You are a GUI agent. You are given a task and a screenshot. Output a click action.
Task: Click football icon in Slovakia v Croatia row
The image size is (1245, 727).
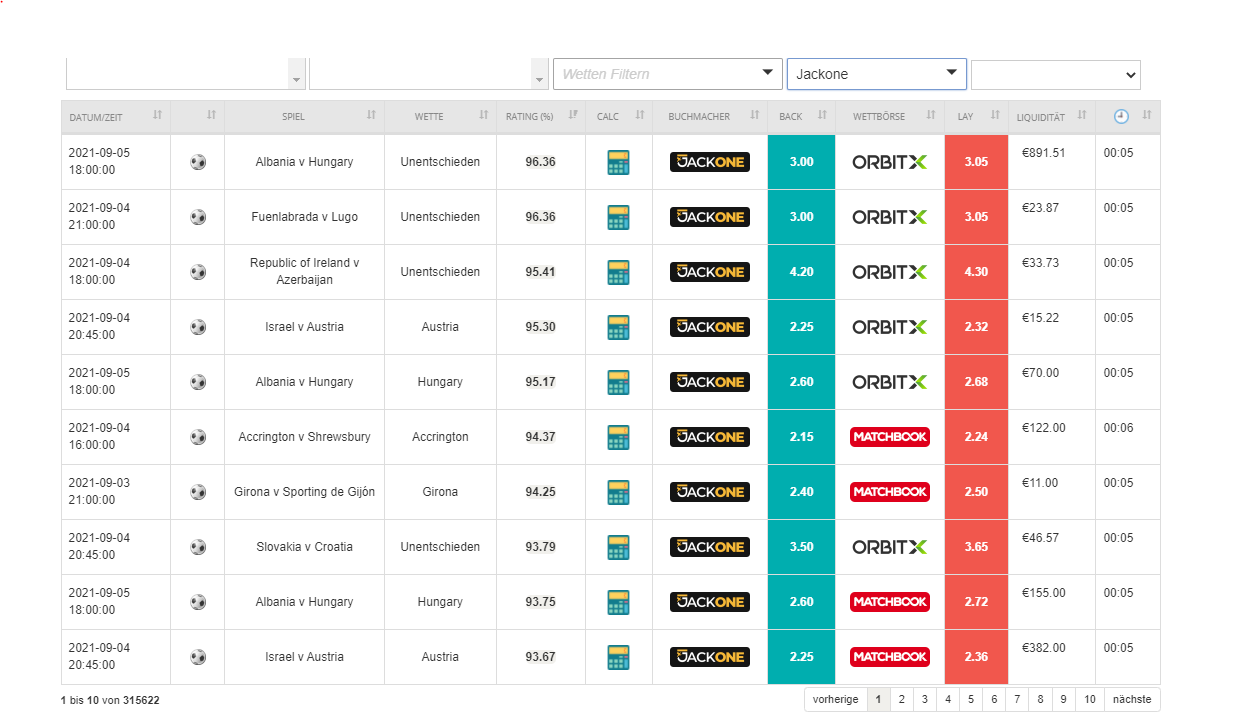point(198,547)
